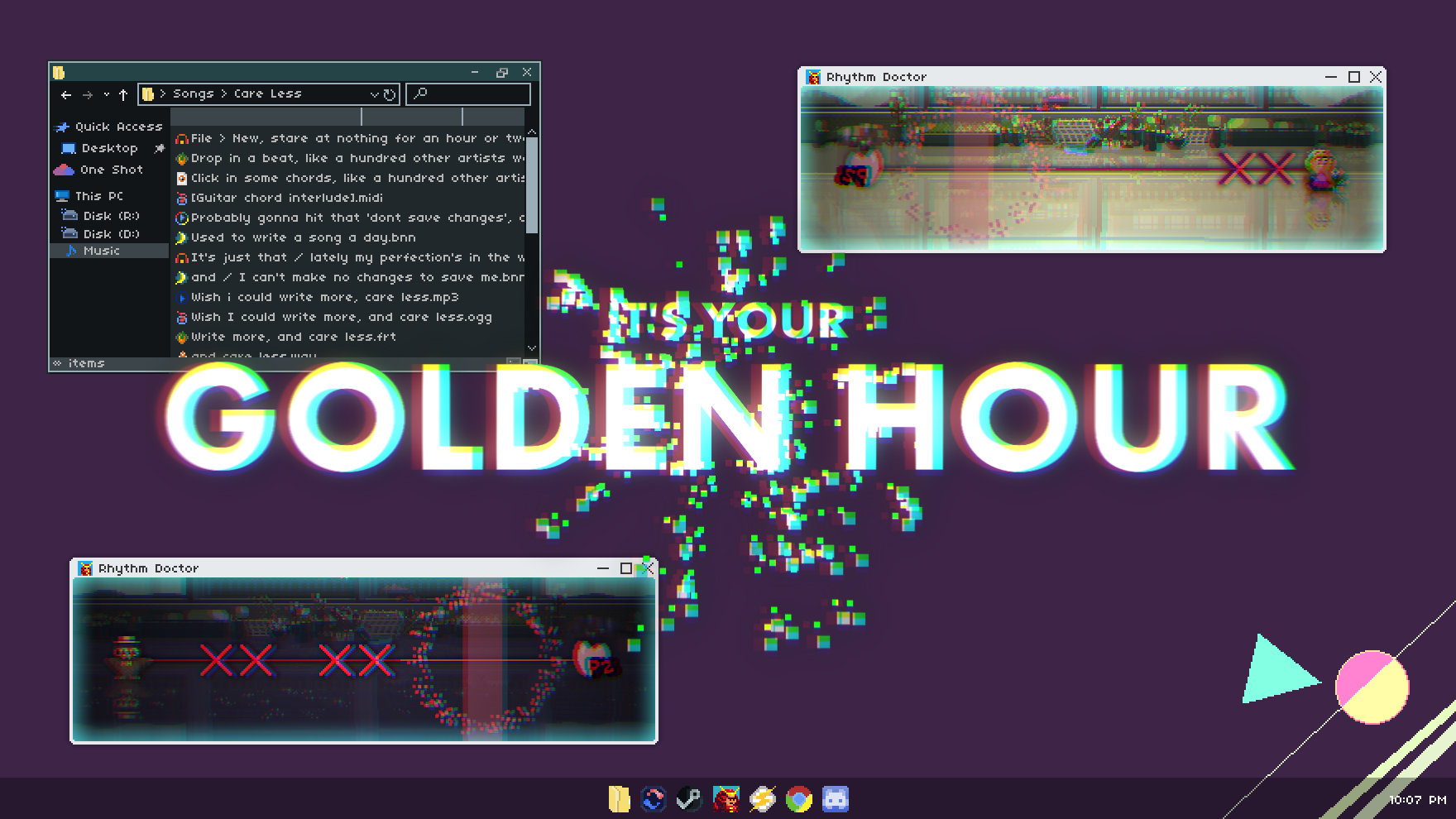Open Chrome browser in the taskbar
This screenshot has width=1456, height=819.
click(x=799, y=799)
